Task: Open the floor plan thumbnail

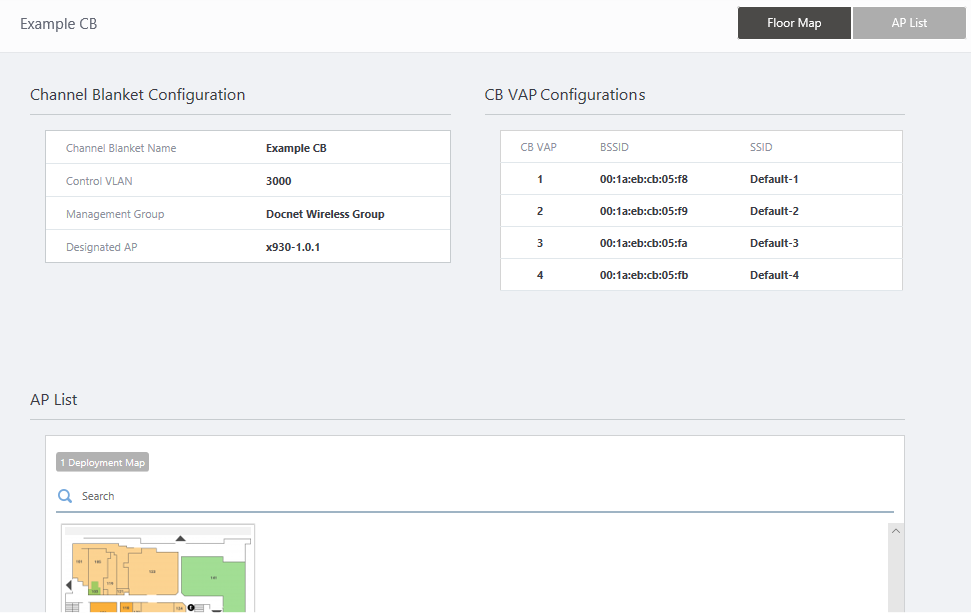Action: [158, 568]
